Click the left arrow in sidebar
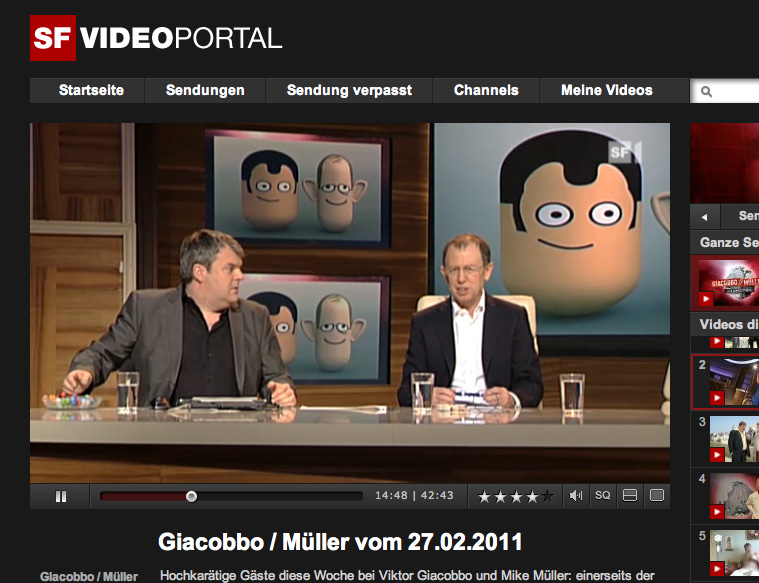This screenshot has width=759, height=583. coord(705,217)
